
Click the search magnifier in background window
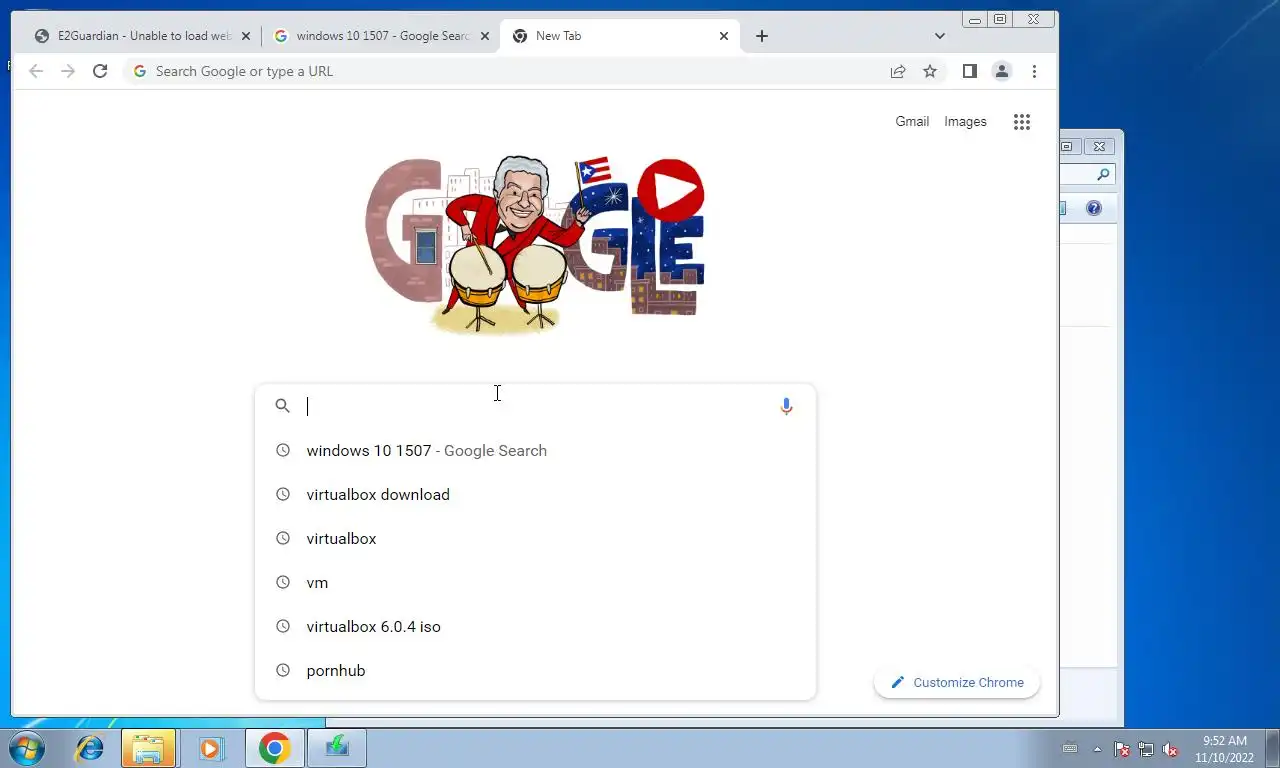[1103, 174]
